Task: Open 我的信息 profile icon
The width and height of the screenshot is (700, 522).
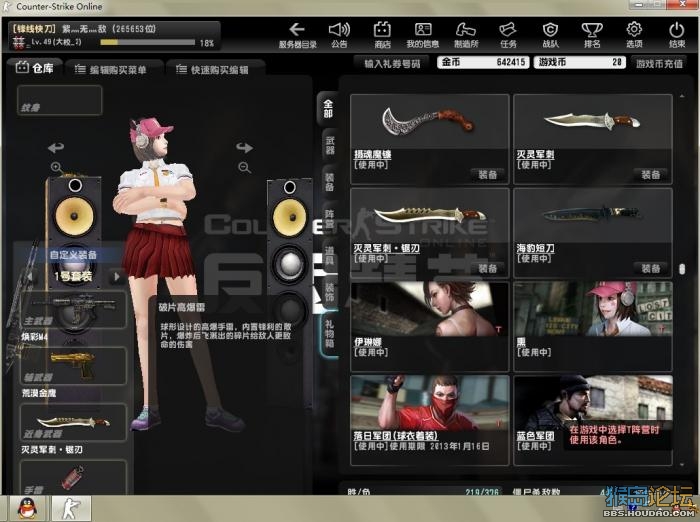Action: 423,35
